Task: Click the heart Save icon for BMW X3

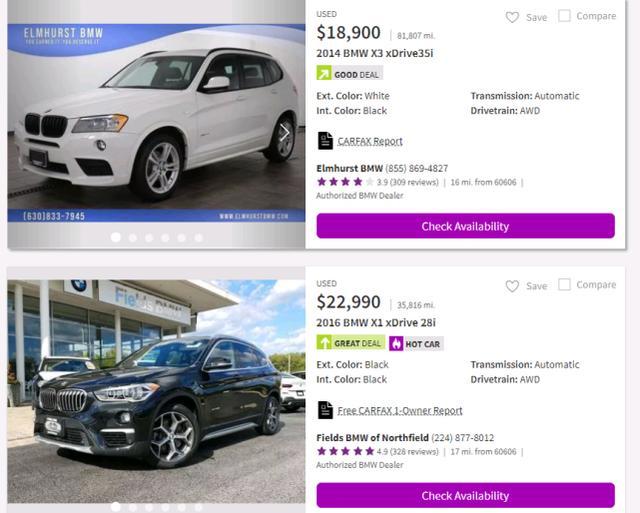Action: (512, 17)
